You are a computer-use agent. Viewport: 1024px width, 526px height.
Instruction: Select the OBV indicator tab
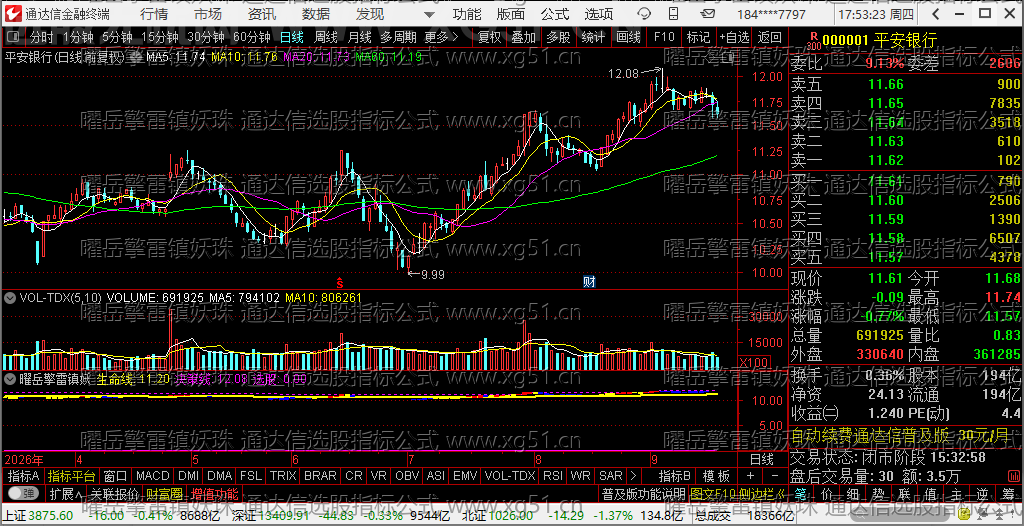[x=408, y=476]
